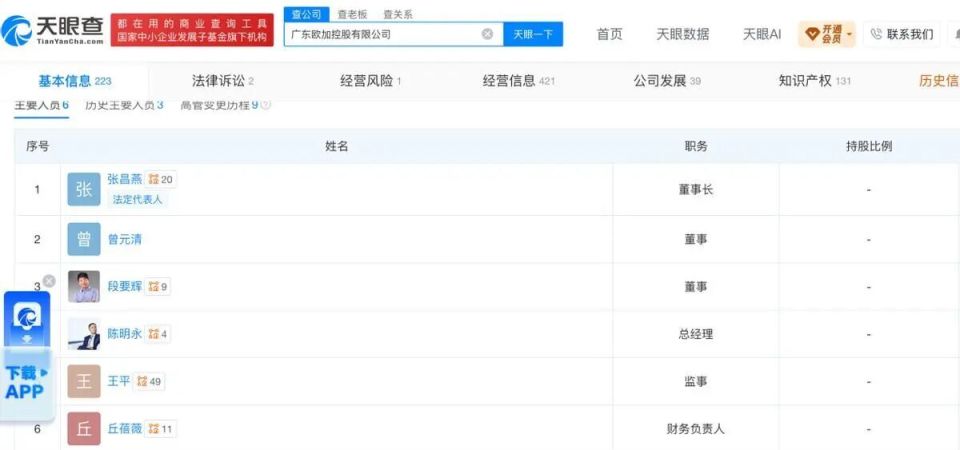Click the app logo icon in floating widget
The image size is (960, 450).
coord(26,317)
